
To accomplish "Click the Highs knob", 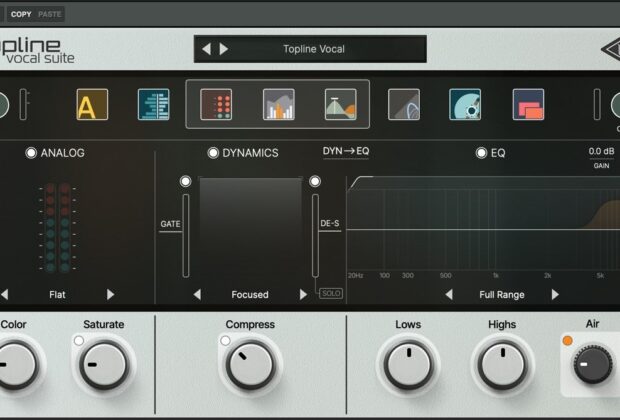I will (502, 365).
